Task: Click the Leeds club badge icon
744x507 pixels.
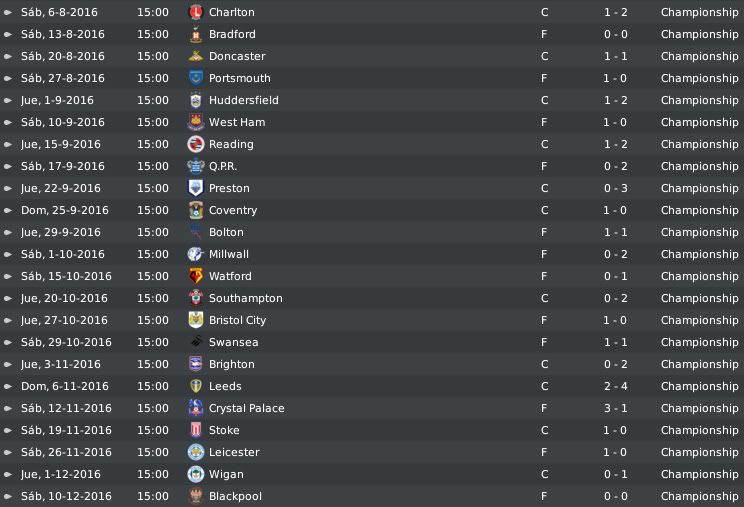Action: 195,386
